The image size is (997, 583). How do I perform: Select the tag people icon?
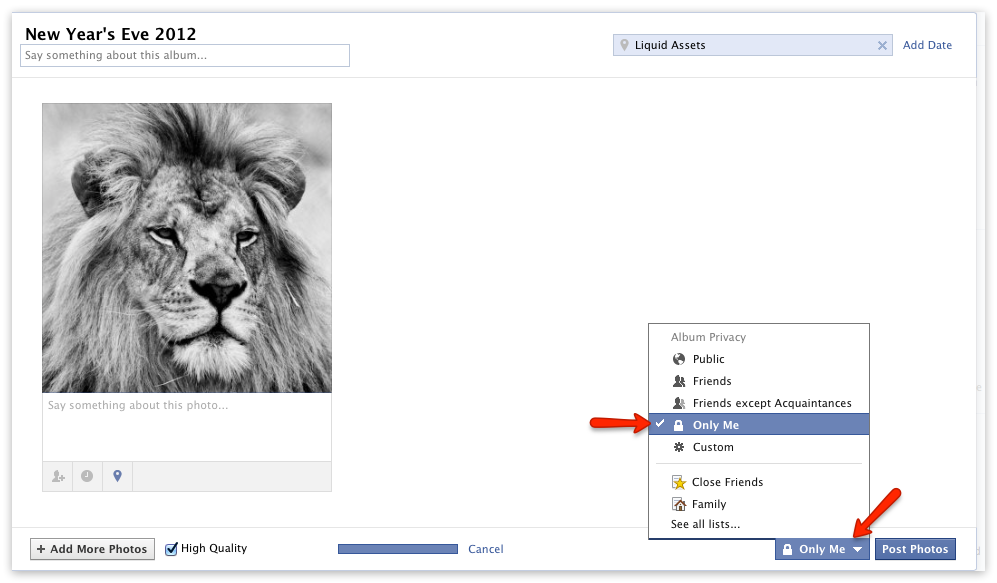57,476
